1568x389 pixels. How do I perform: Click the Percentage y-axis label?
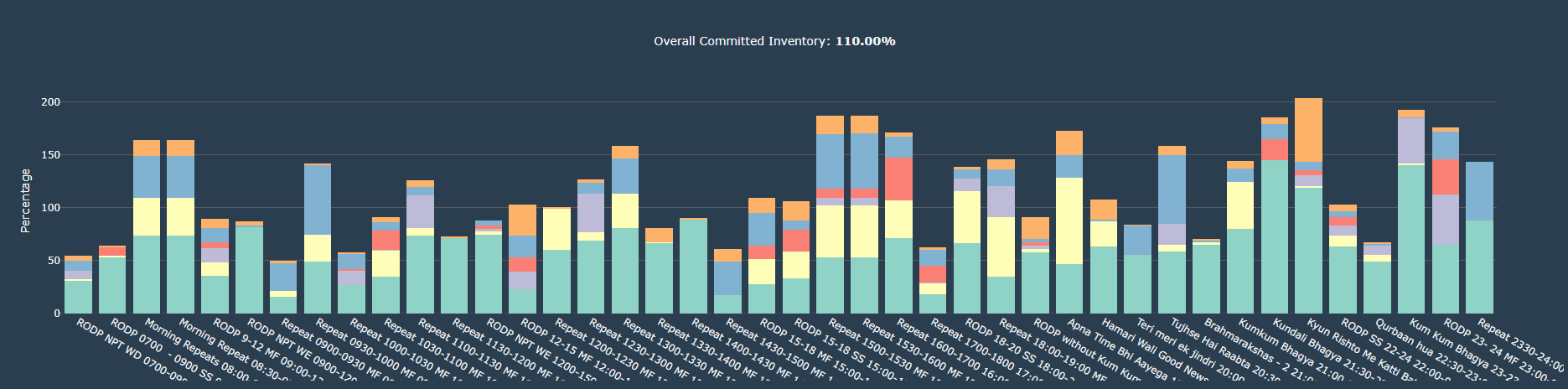pyautogui.click(x=25, y=200)
